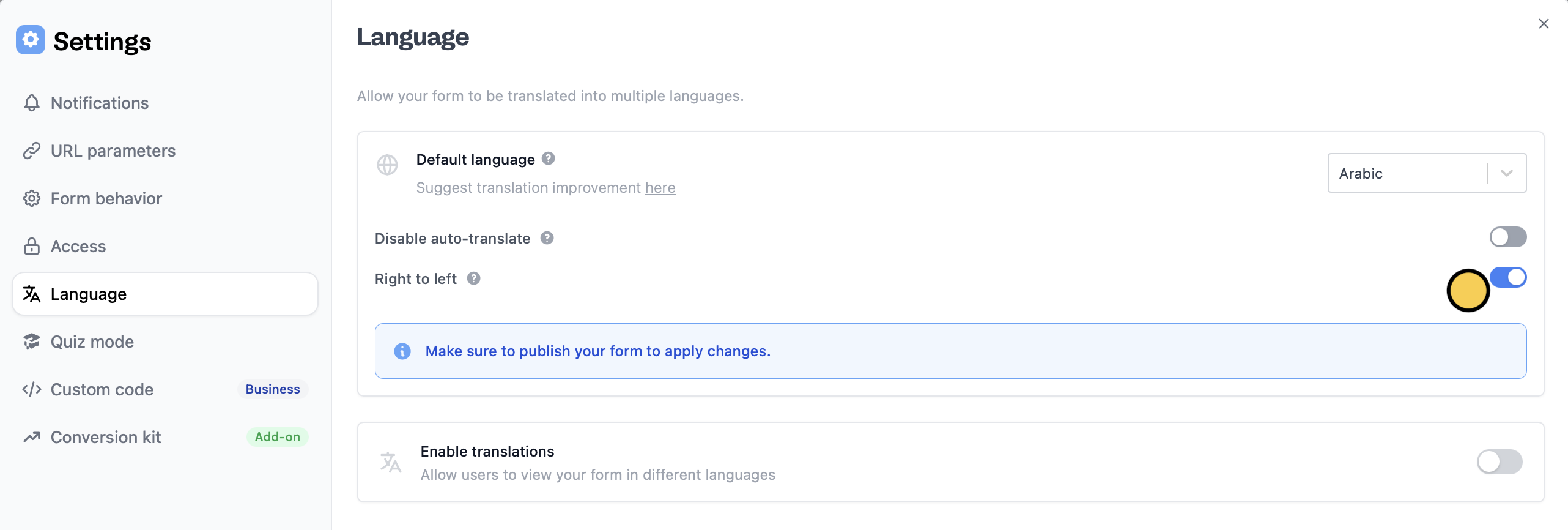Click the info icon in publish notice
1568x530 pixels.
402,351
